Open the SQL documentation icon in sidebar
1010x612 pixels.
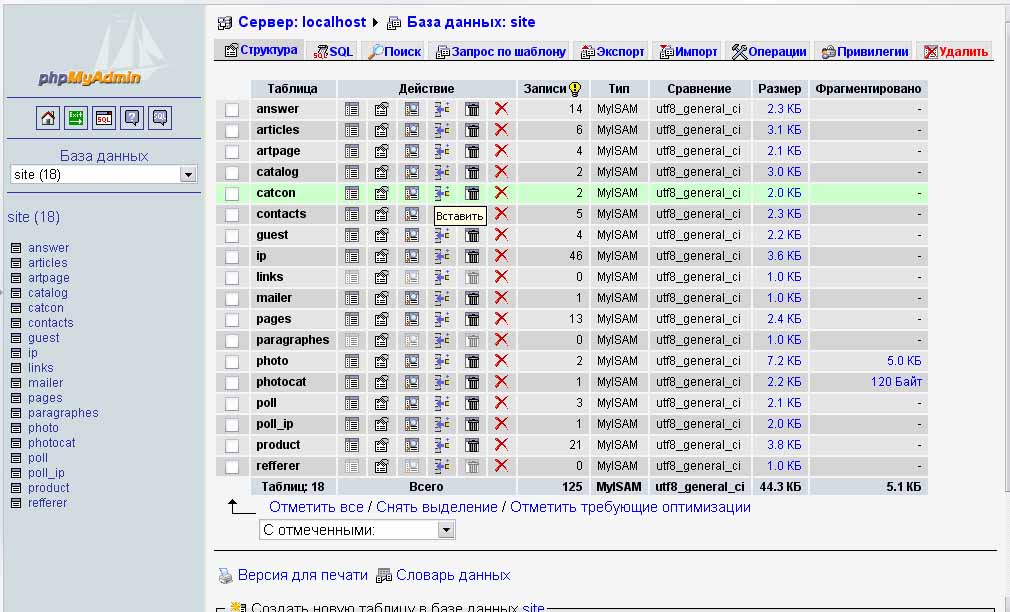pyautogui.click(x=160, y=118)
